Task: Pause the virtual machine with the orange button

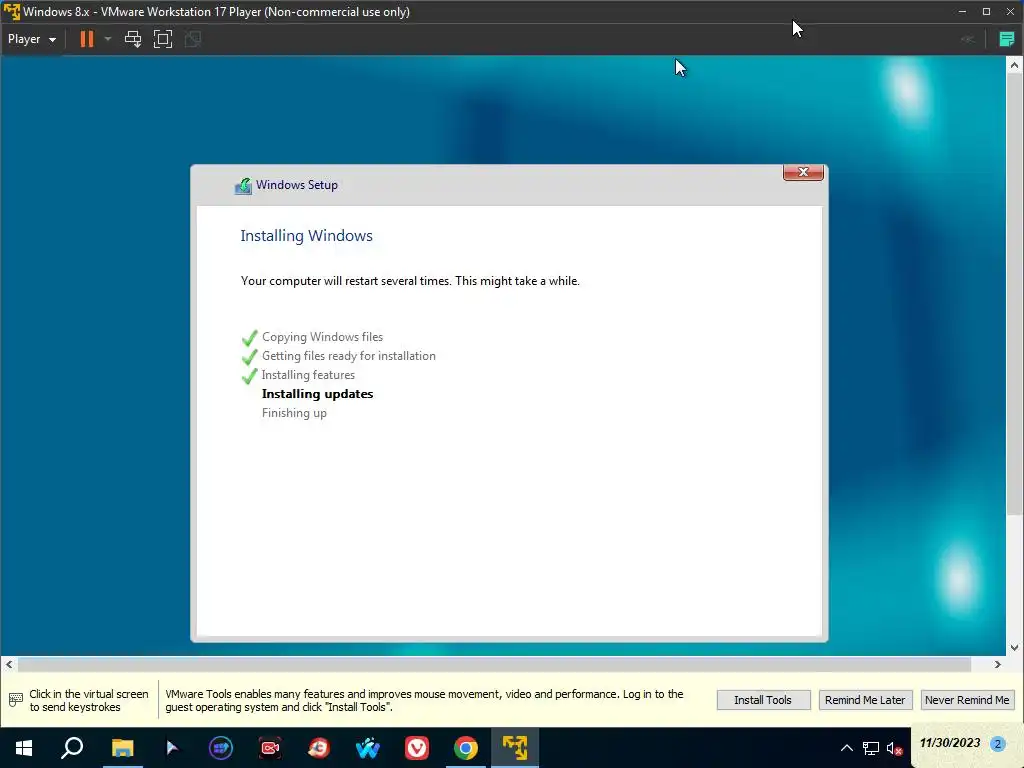Action: [x=86, y=39]
